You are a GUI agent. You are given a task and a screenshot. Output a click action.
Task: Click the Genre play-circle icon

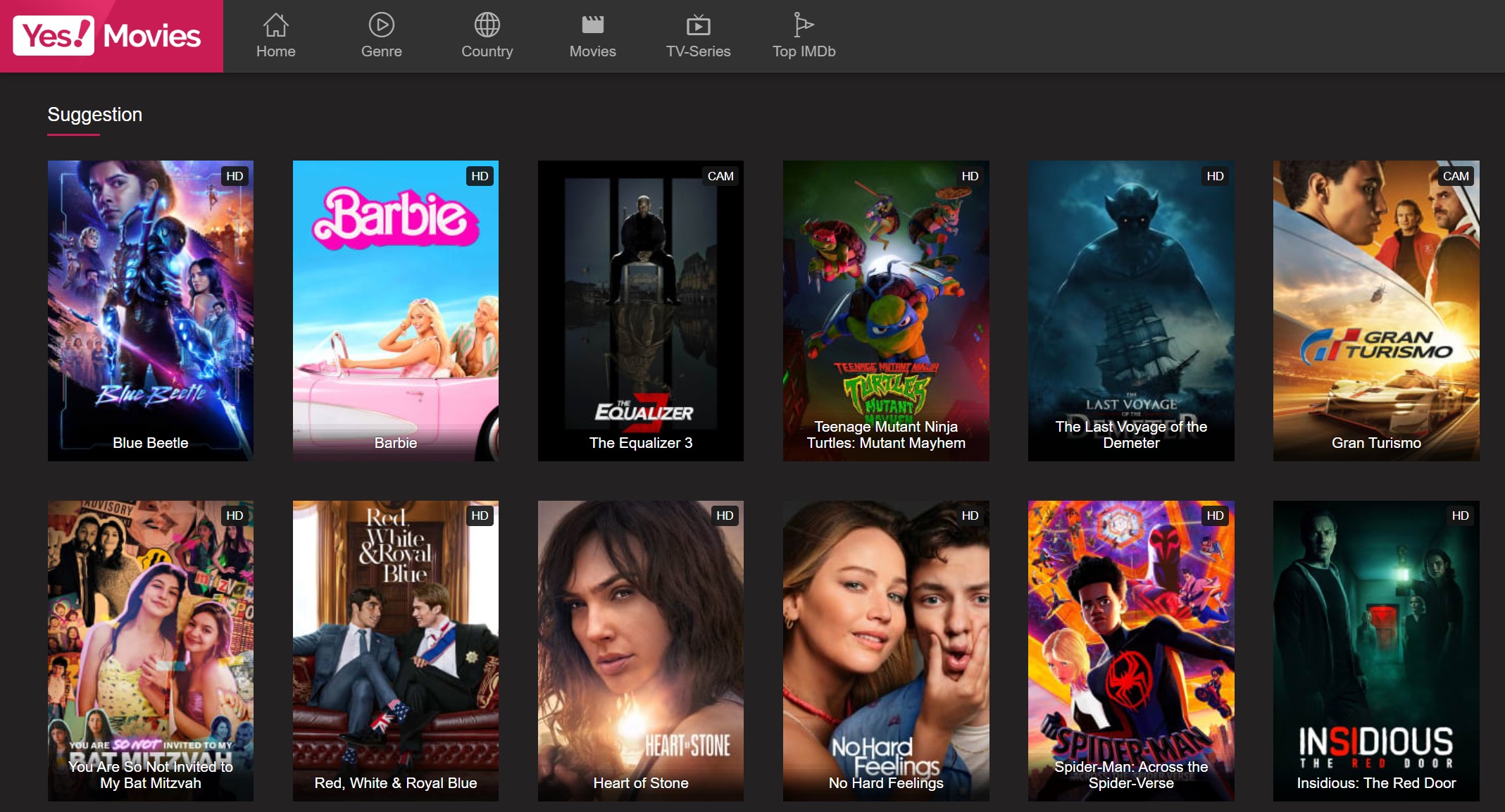tap(382, 25)
